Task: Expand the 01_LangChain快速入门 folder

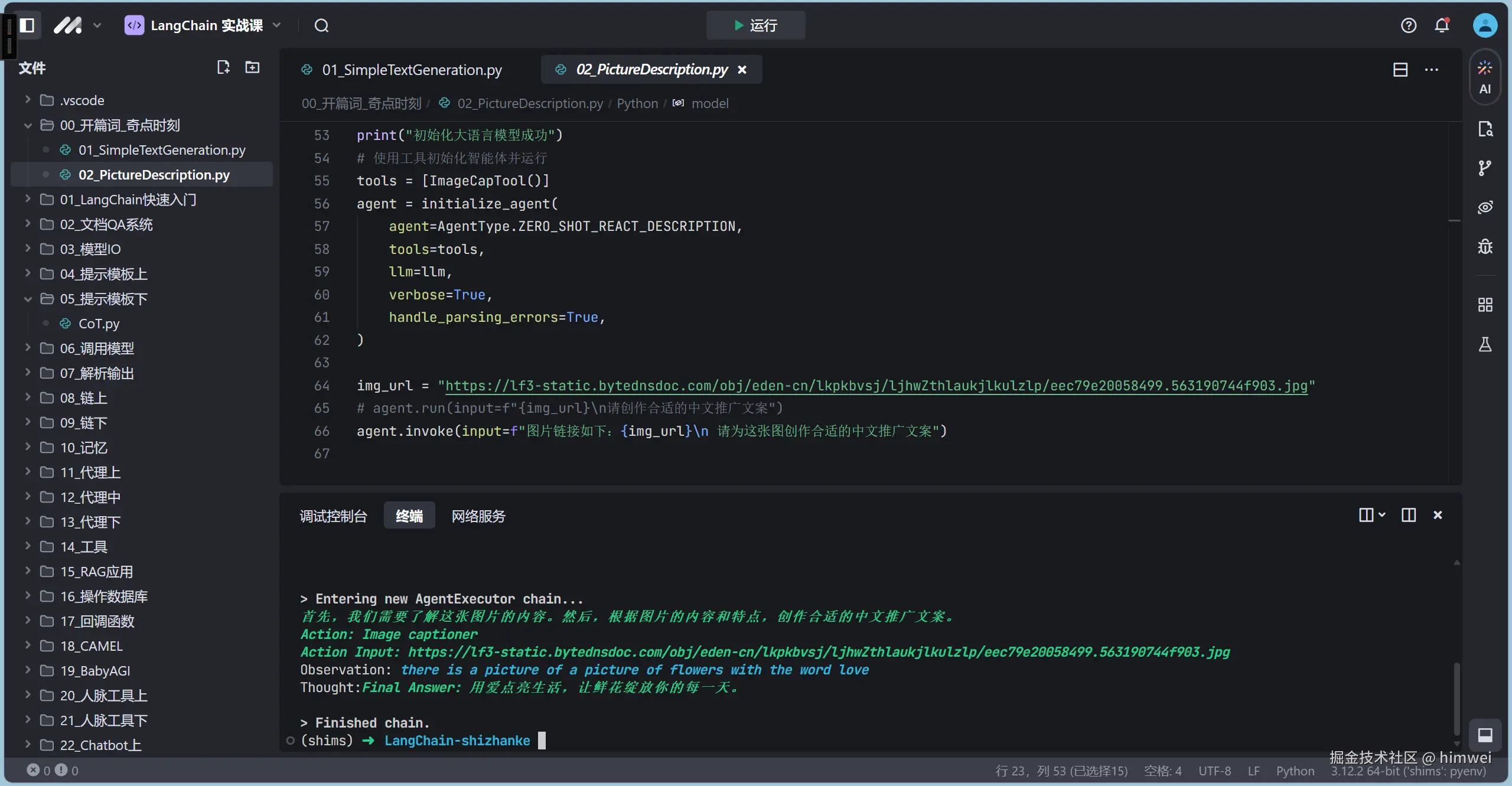Action: pos(128,200)
